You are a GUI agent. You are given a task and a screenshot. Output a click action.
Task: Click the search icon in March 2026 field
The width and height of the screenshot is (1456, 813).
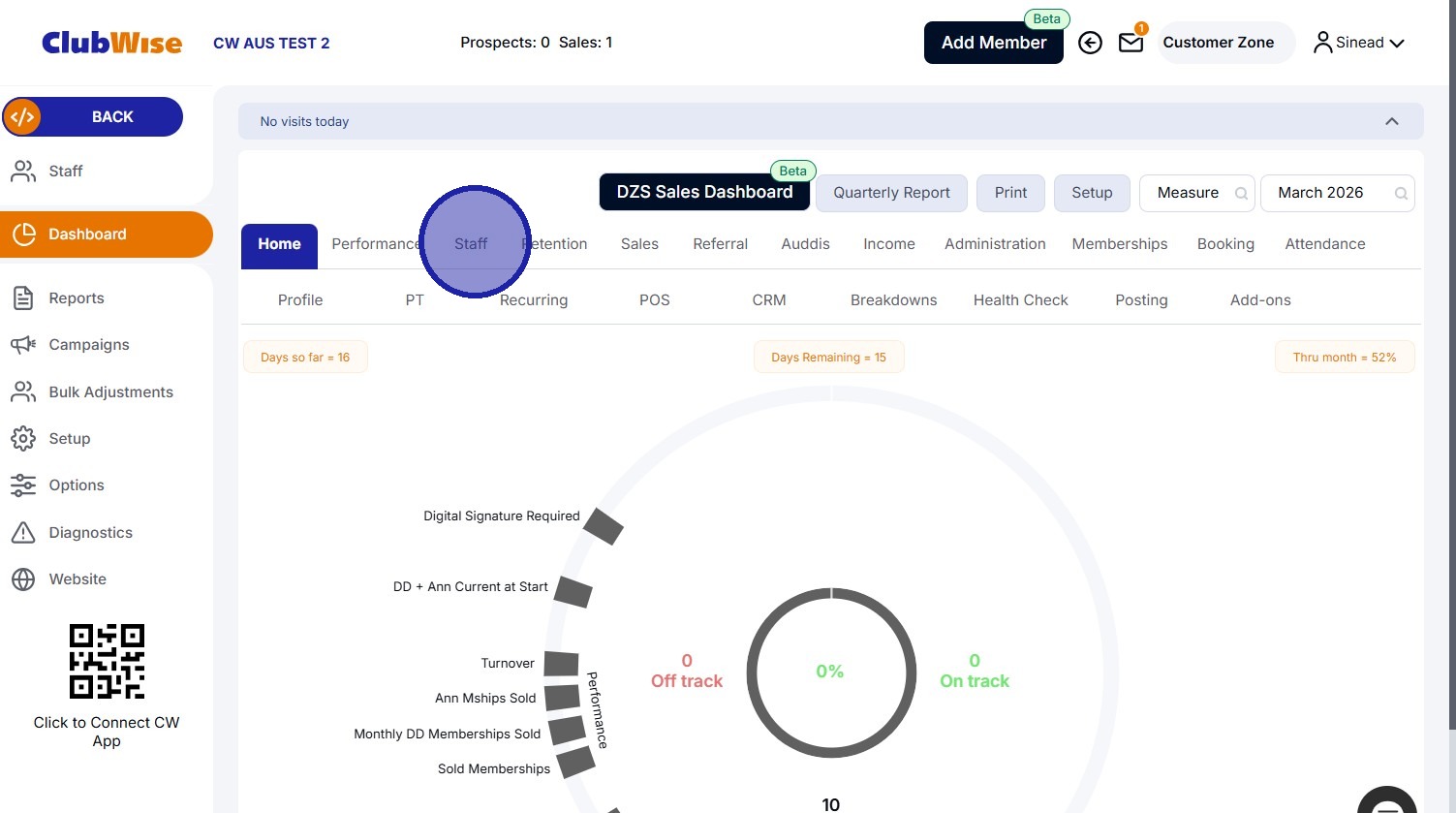pos(1401,194)
